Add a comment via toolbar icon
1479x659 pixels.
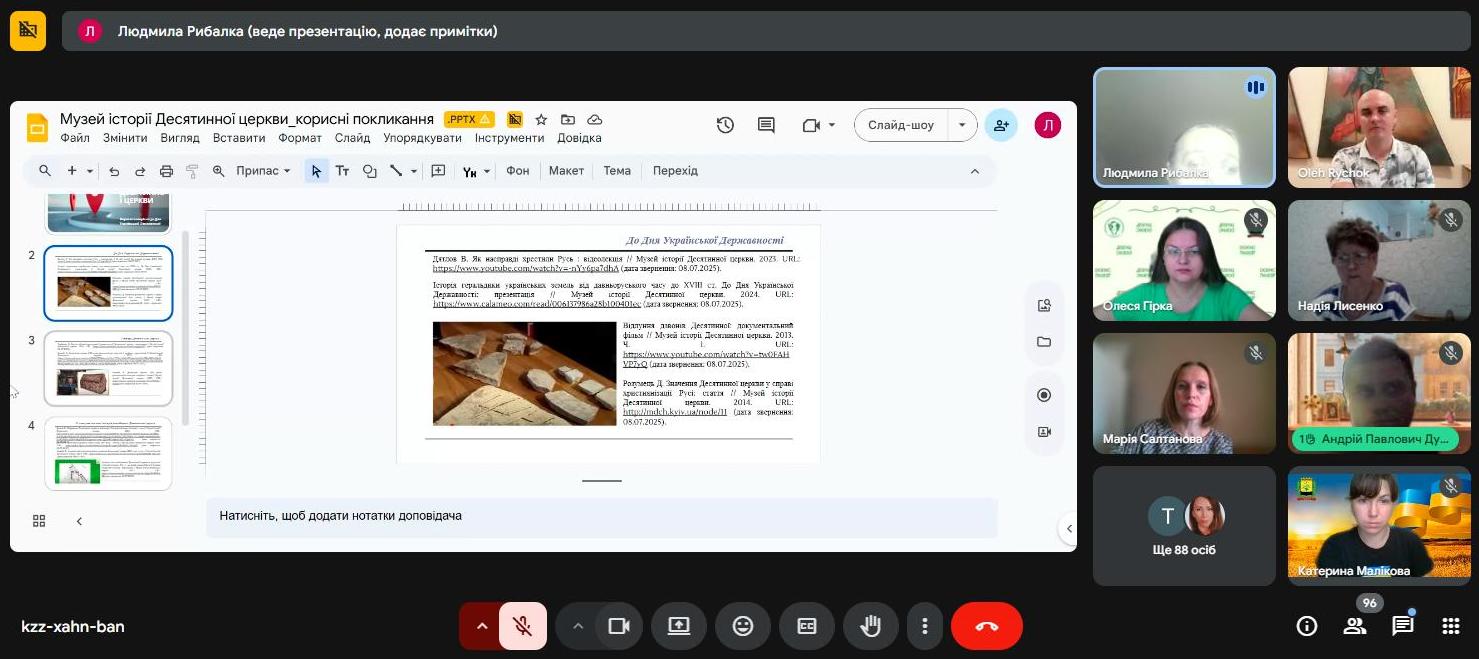point(438,171)
